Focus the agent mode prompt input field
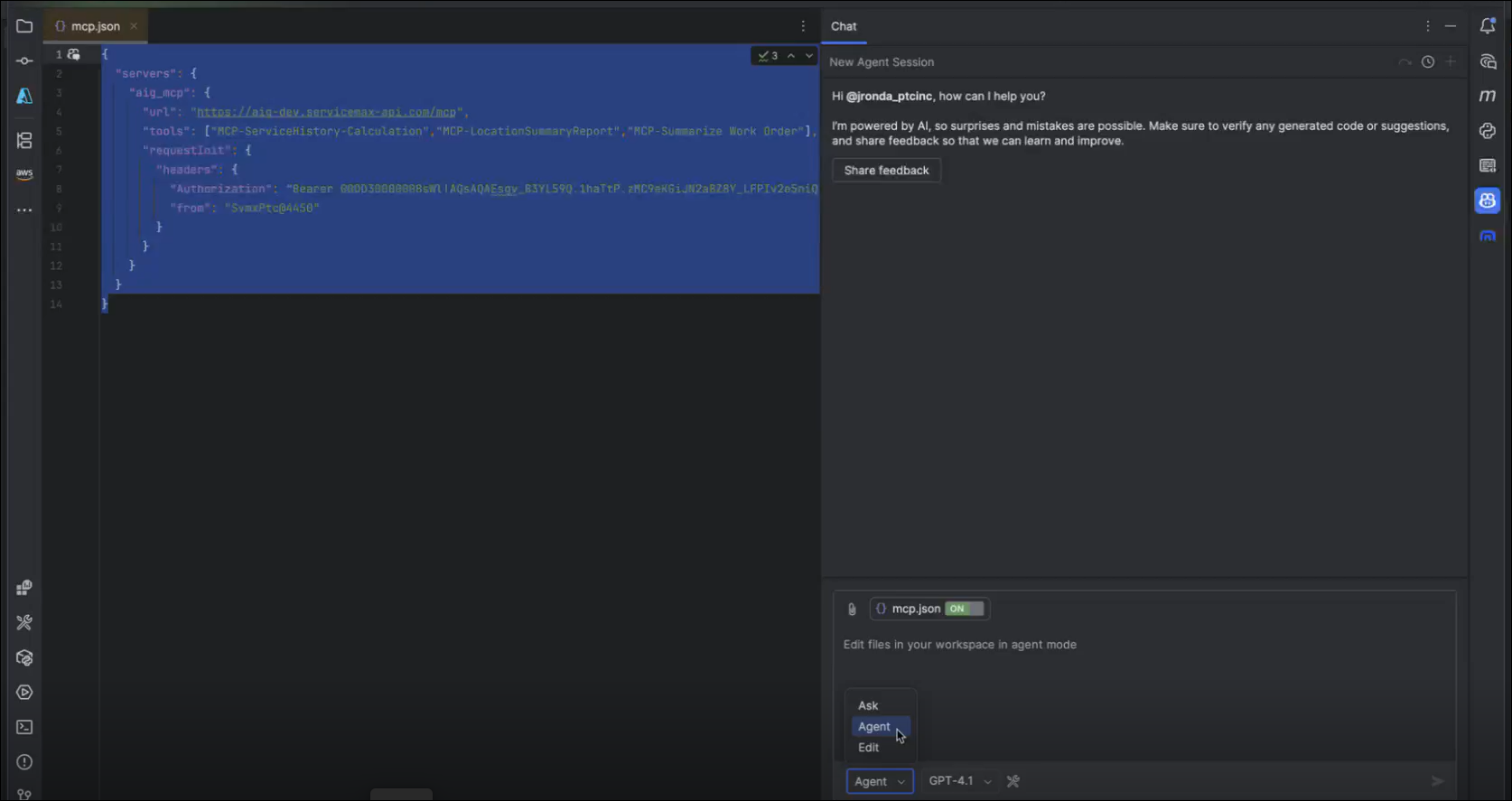The height and width of the screenshot is (801, 1512). [1144, 645]
